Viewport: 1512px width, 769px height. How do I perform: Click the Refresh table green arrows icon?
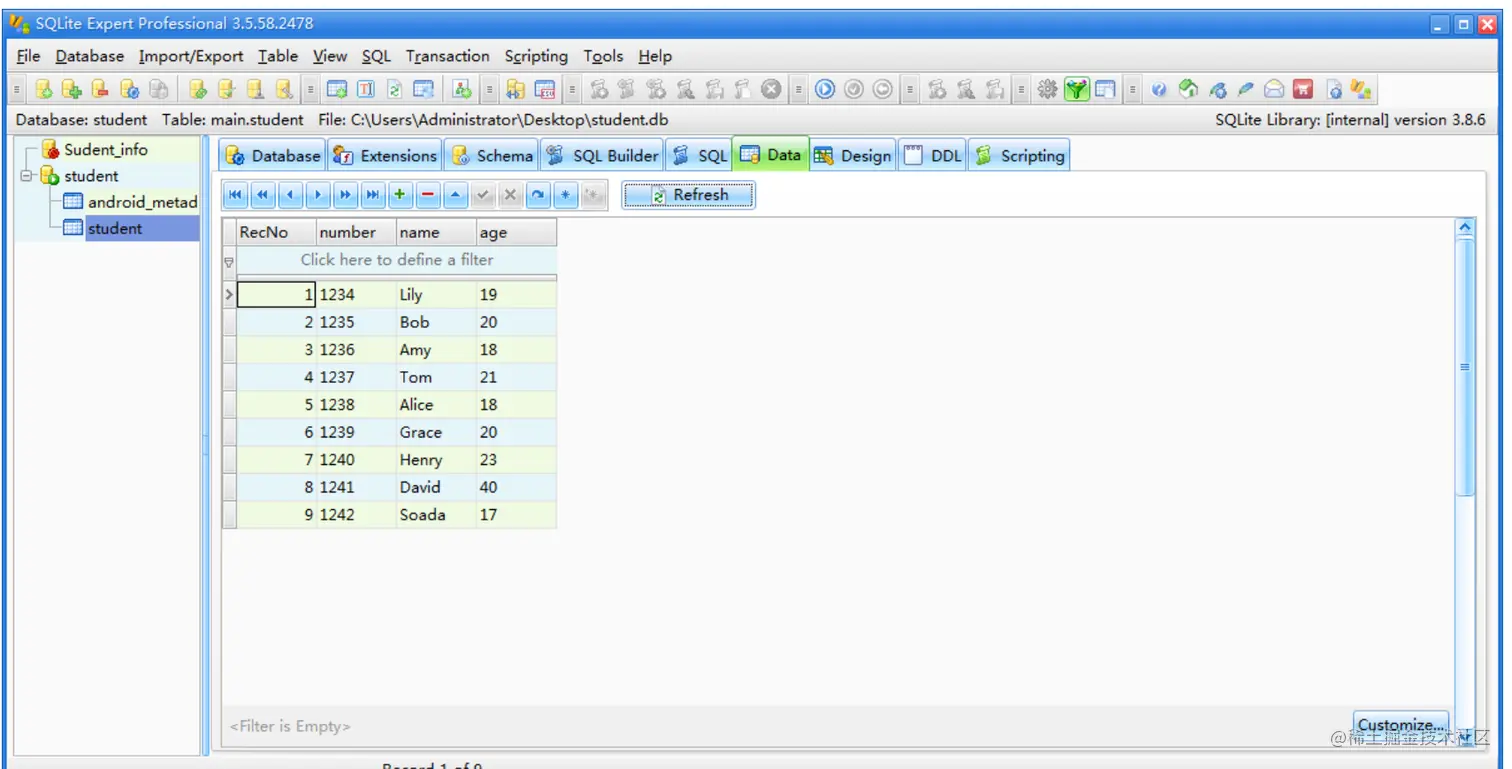[x=395, y=90]
